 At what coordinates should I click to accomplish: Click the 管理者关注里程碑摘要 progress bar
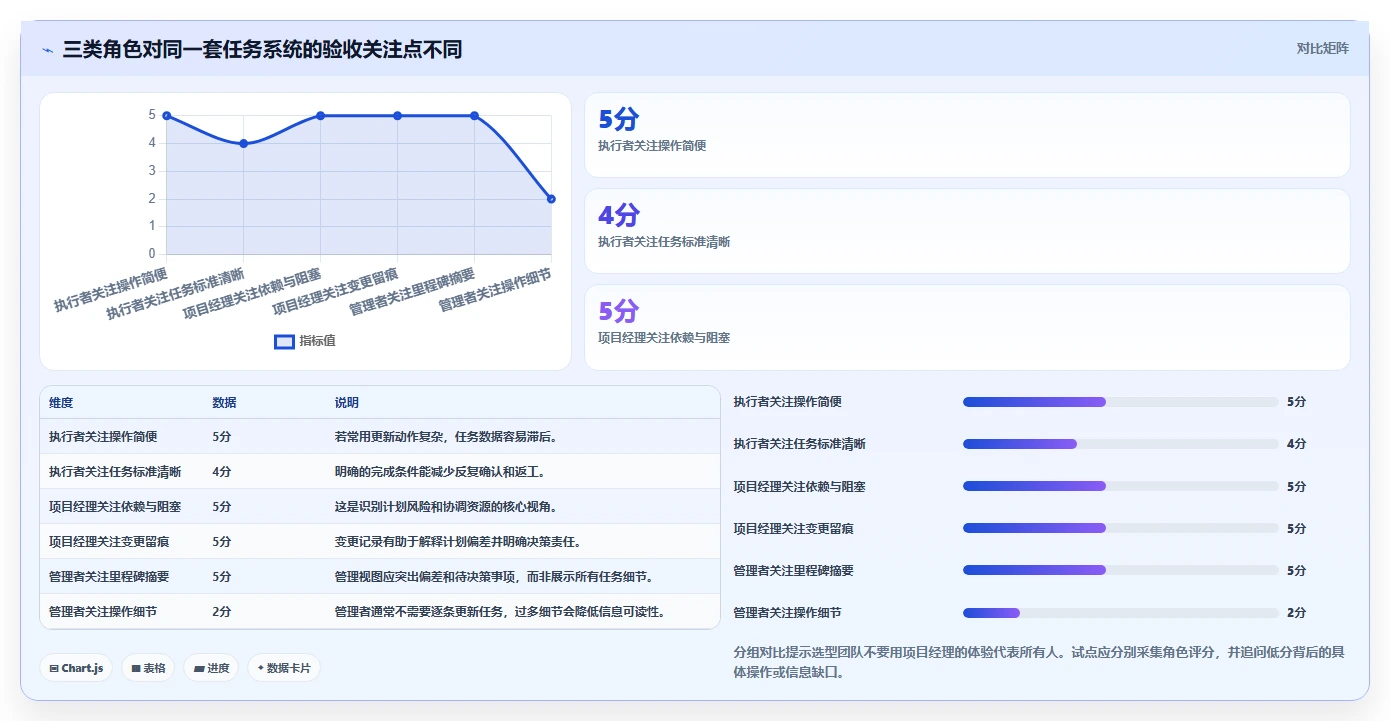1120,570
